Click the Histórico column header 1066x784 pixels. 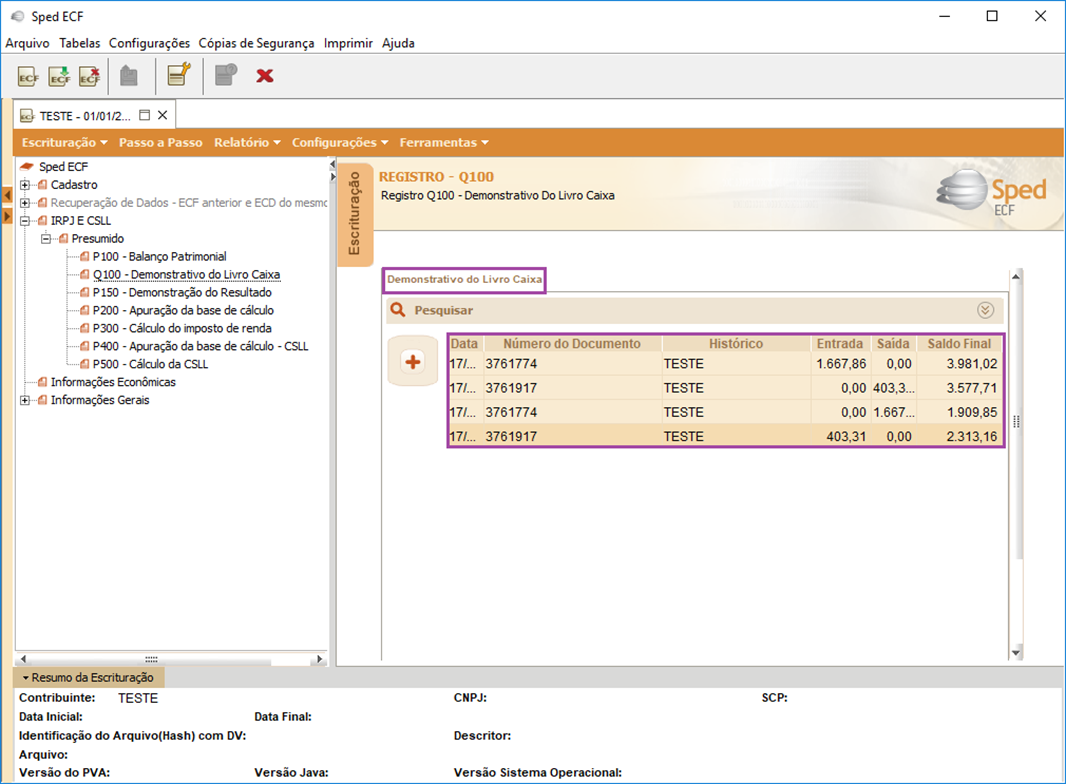pos(736,343)
